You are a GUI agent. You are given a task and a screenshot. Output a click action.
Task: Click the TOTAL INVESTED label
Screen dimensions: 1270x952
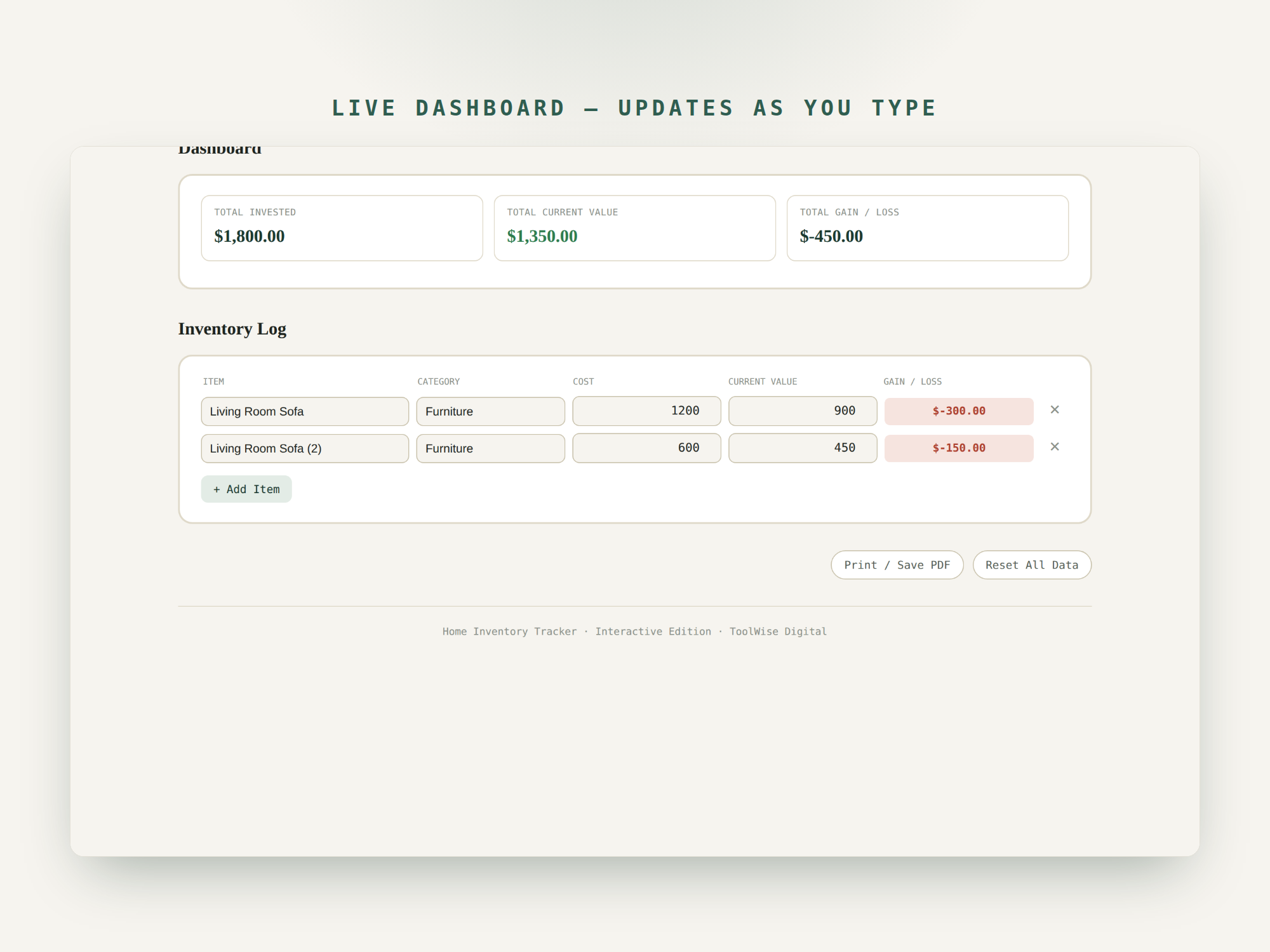click(255, 212)
